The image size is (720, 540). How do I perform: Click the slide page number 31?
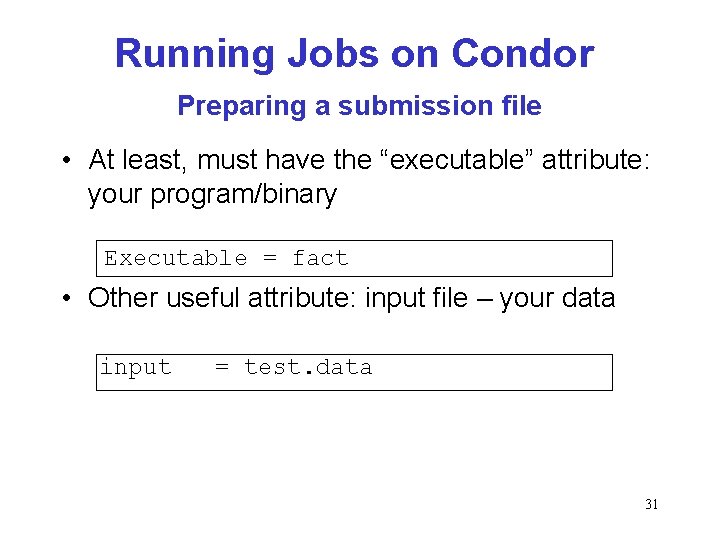(651, 504)
